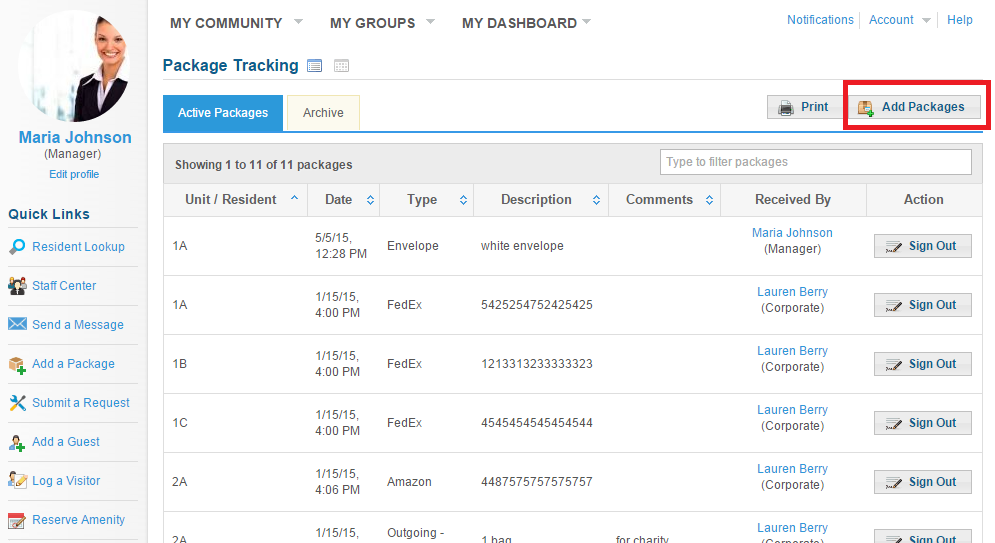This screenshot has width=995, height=543.
Task: Click the Submit a Request tools icon
Action: tap(17, 403)
